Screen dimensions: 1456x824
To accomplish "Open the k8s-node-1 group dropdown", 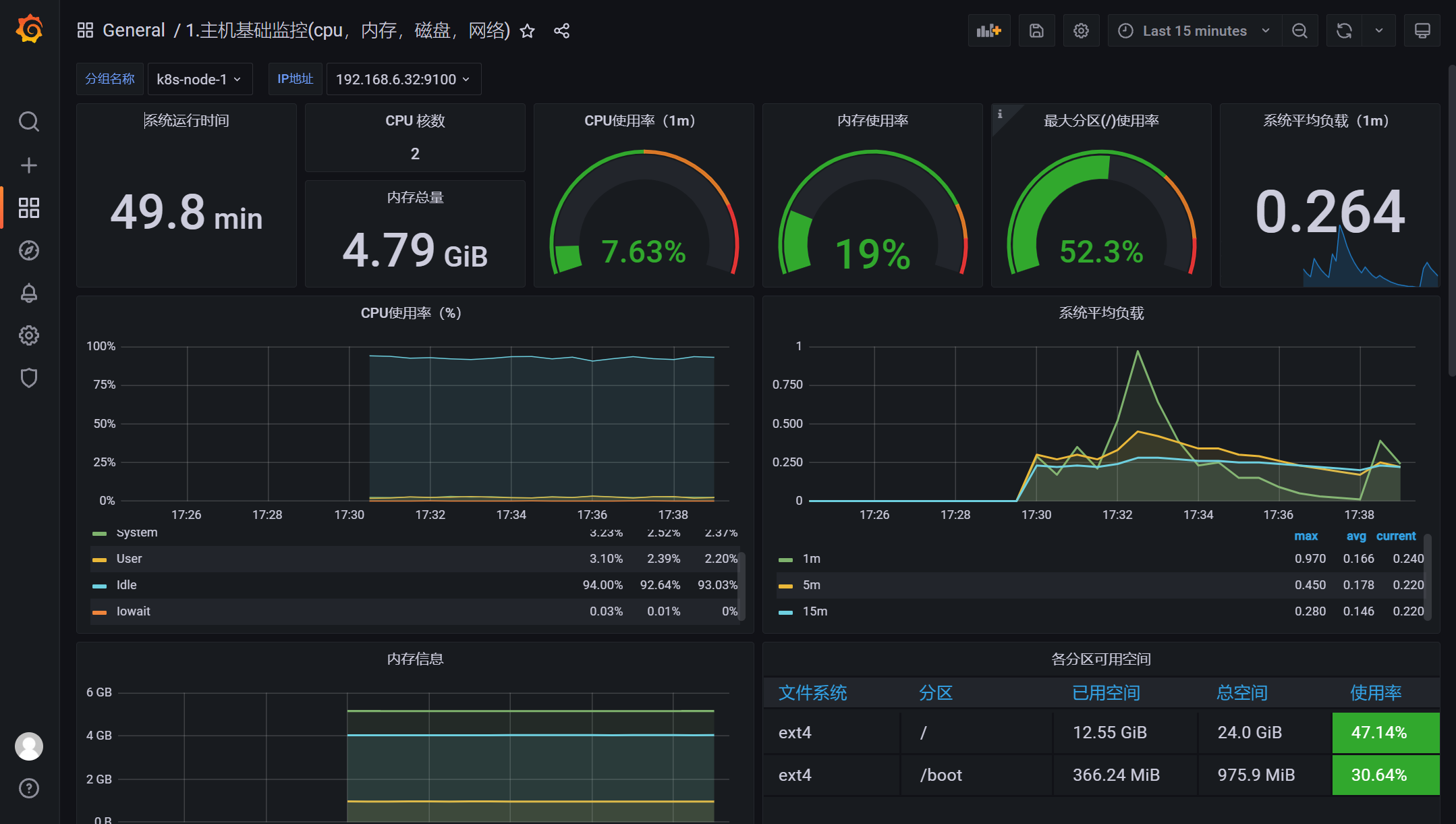I will pos(199,80).
